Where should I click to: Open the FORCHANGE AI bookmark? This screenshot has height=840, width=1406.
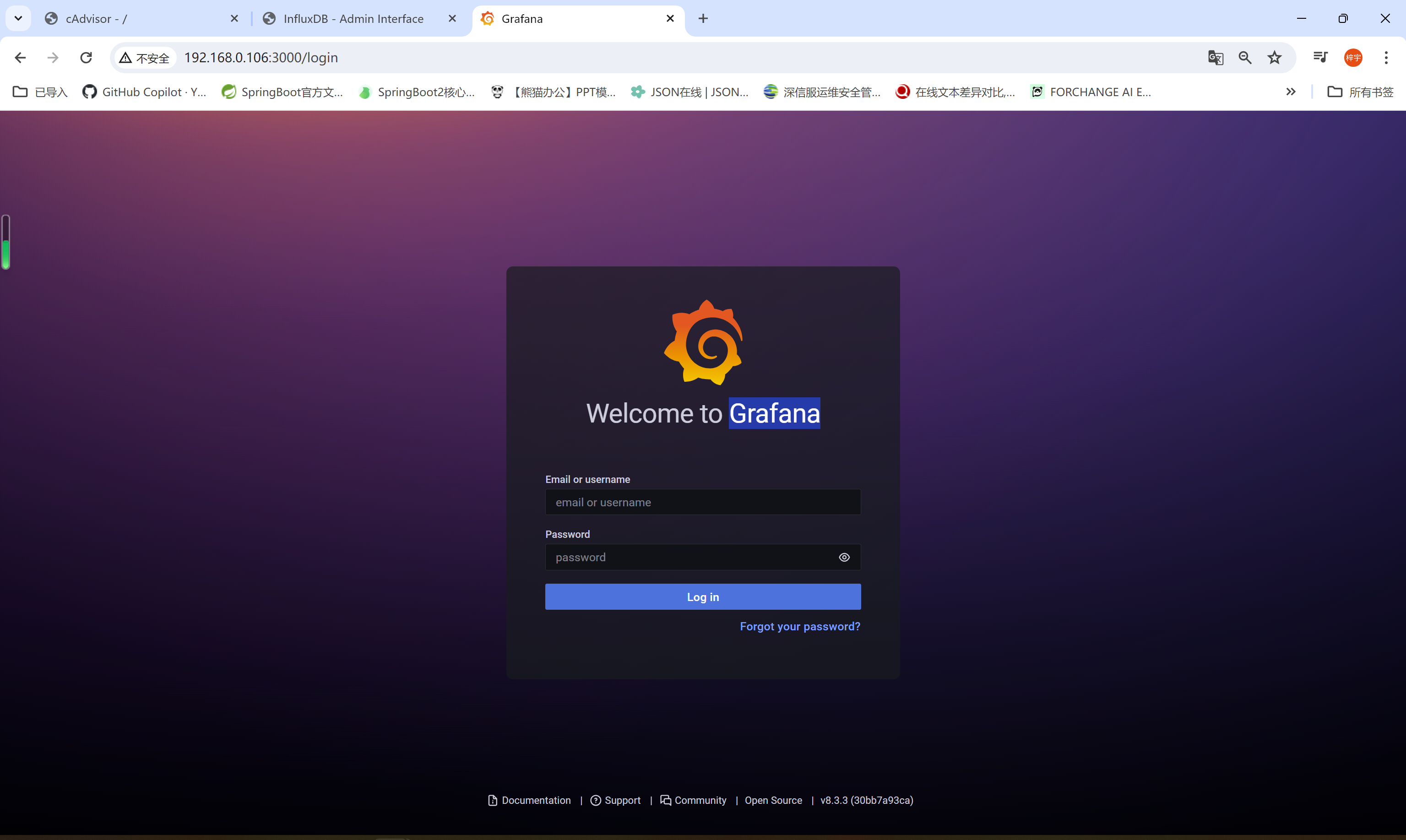[x=1091, y=92]
